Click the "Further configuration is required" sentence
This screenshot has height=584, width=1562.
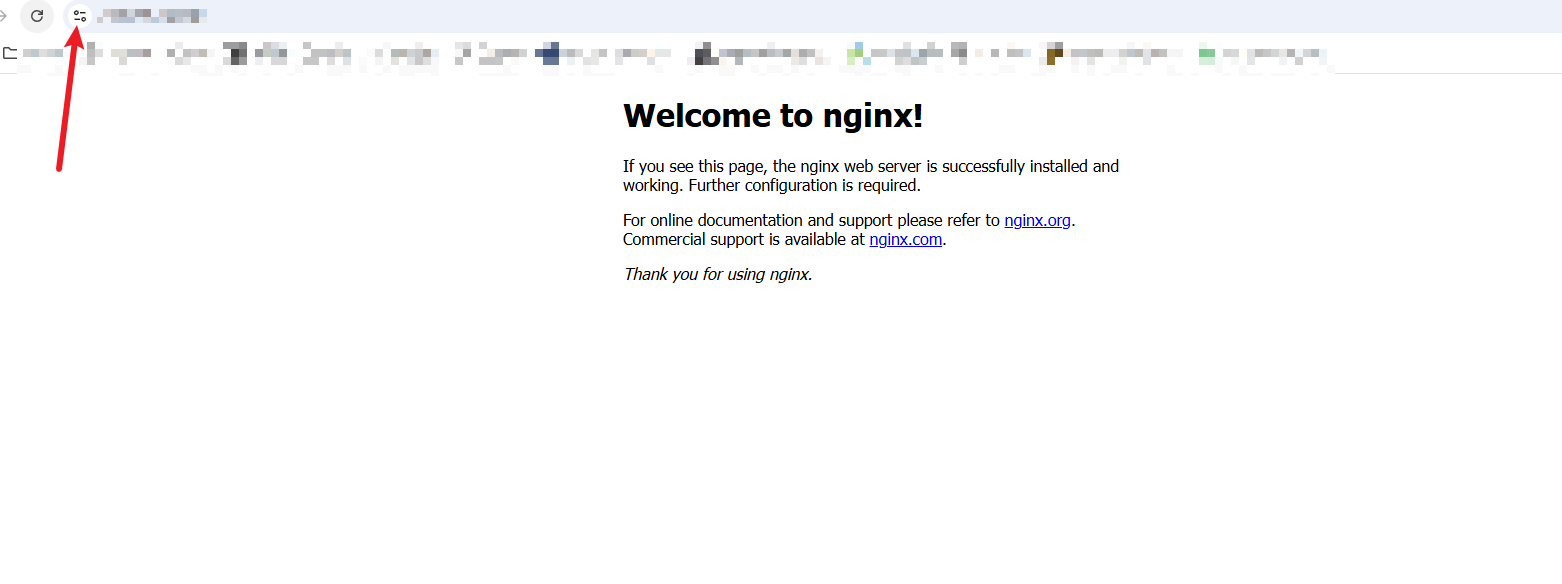(804, 186)
